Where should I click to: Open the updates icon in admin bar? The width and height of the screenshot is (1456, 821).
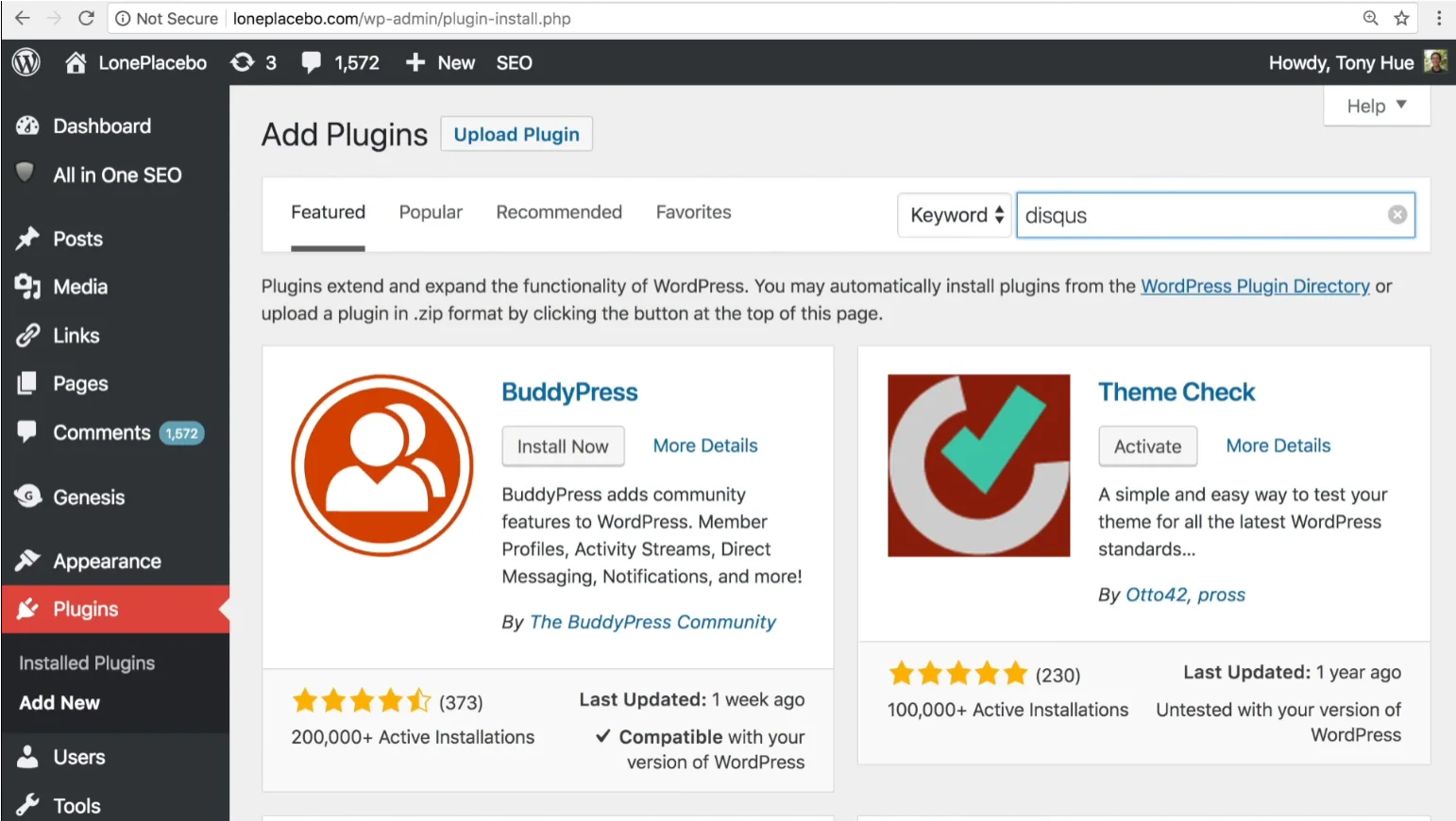tap(243, 62)
